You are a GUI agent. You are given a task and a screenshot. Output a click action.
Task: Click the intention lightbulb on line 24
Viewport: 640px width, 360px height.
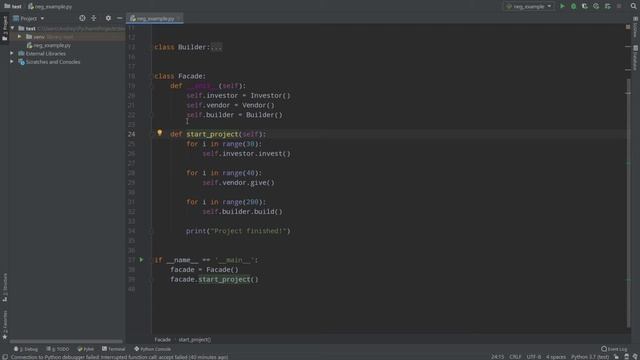(160, 133)
